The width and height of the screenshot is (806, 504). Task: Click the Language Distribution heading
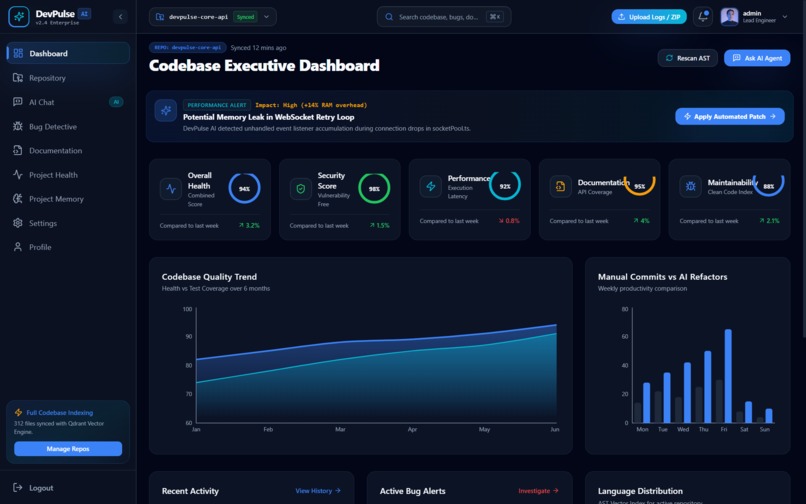pyautogui.click(x=640, y=491)
